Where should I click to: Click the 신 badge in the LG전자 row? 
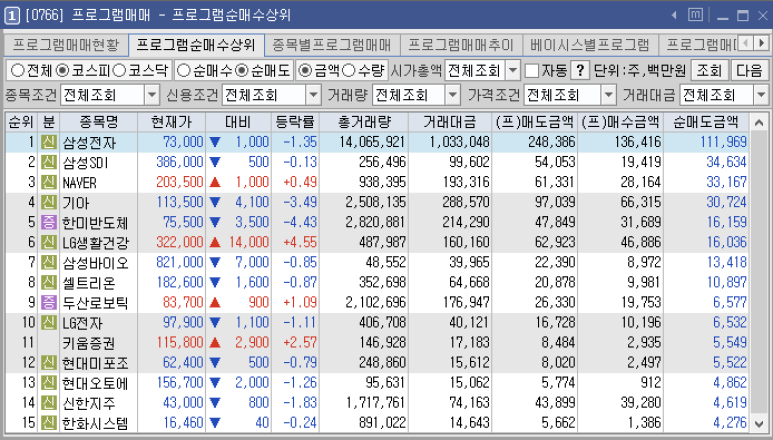pos(48,322)
